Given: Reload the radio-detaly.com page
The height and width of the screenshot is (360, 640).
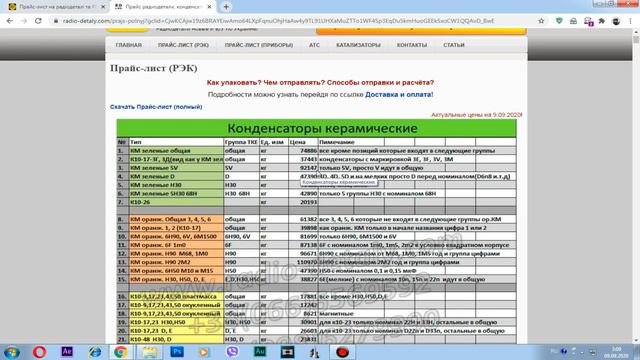Looking at the screenshot, I should (x=38, y=21).
